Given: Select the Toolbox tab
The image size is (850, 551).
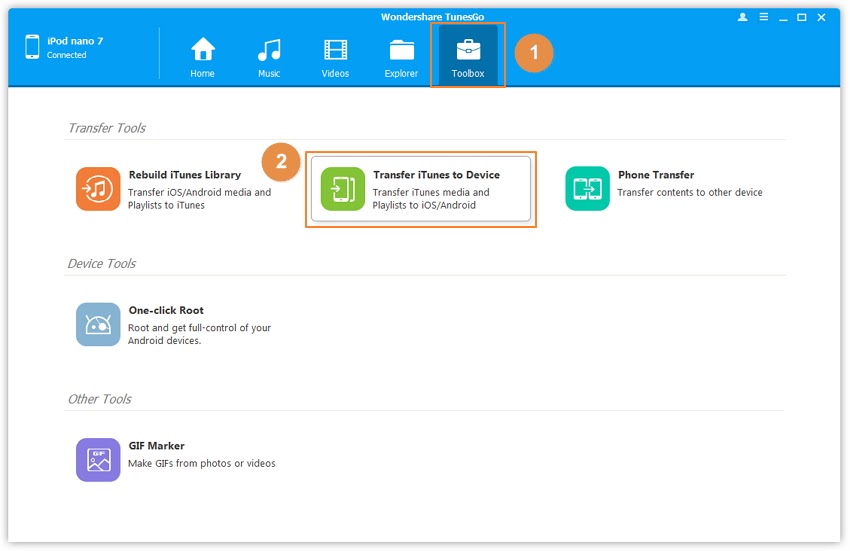Looking at the screenshot, I should [x=468, y=56].
